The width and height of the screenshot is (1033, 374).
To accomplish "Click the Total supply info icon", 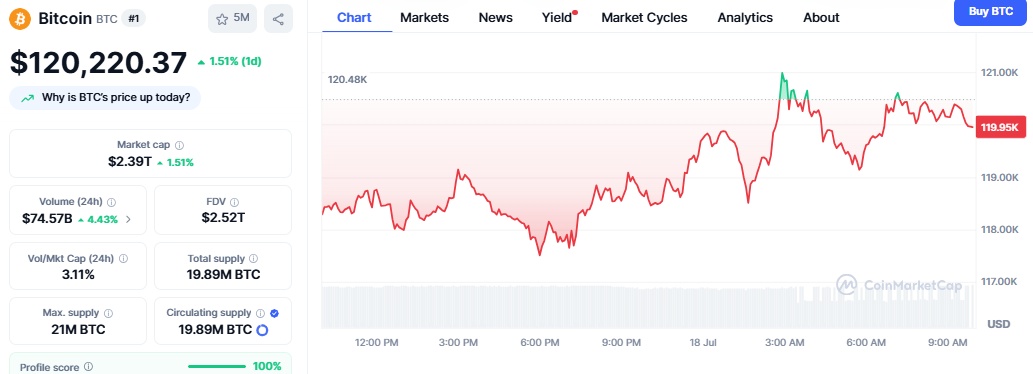I will pos(254,259).
